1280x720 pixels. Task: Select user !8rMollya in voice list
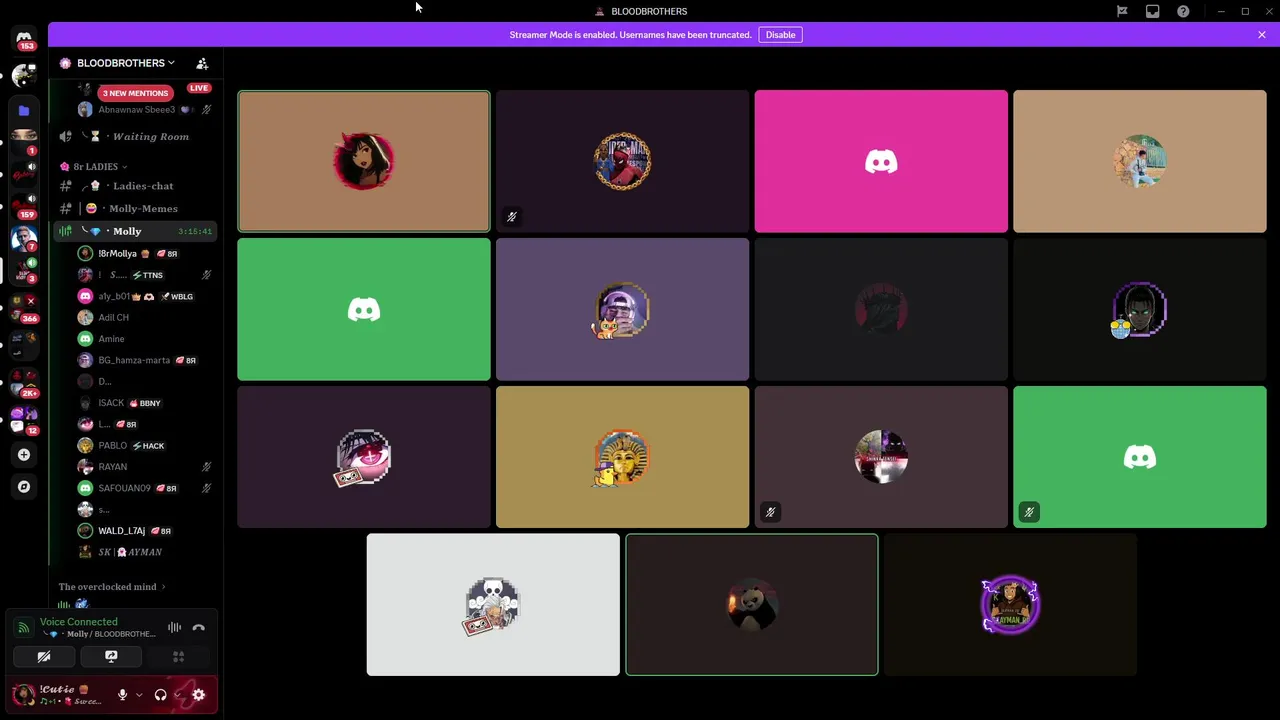click(x=145, y=254)
